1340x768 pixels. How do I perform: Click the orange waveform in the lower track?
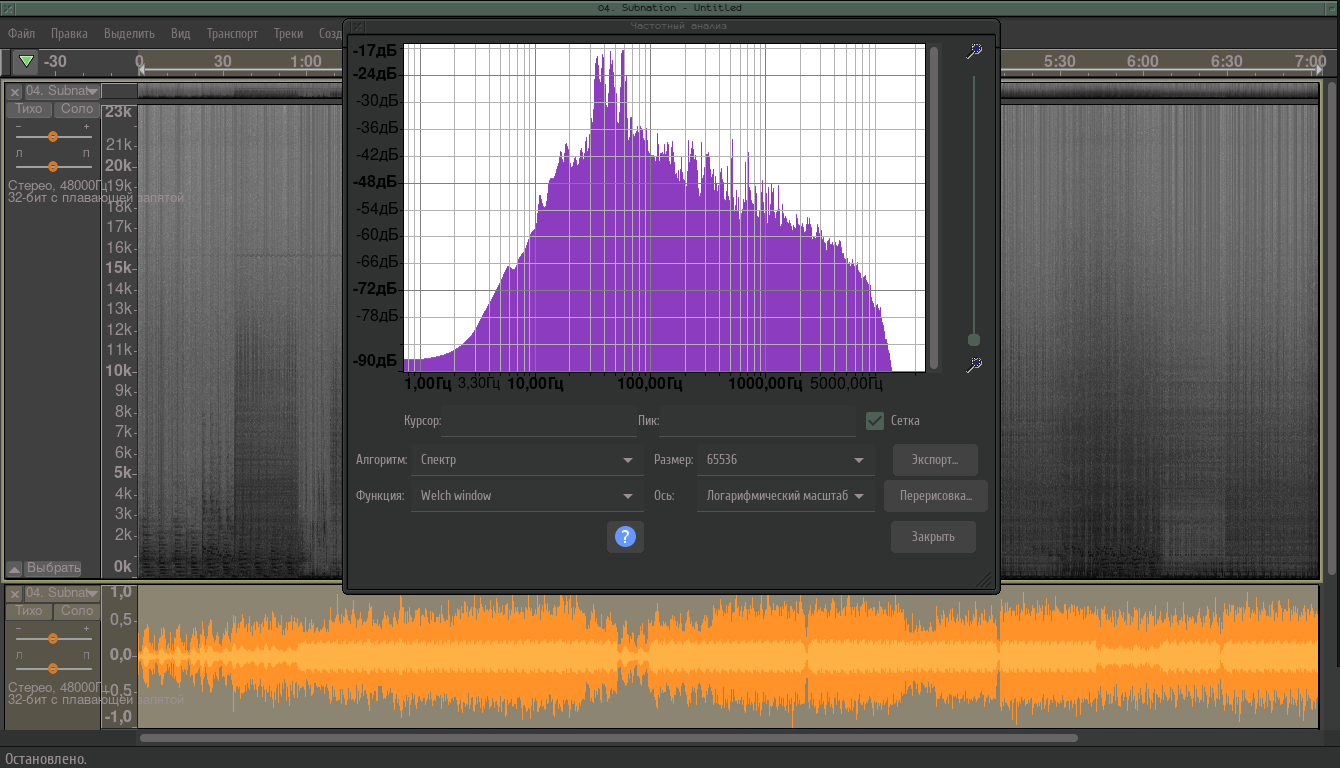(x=728, y=656)
